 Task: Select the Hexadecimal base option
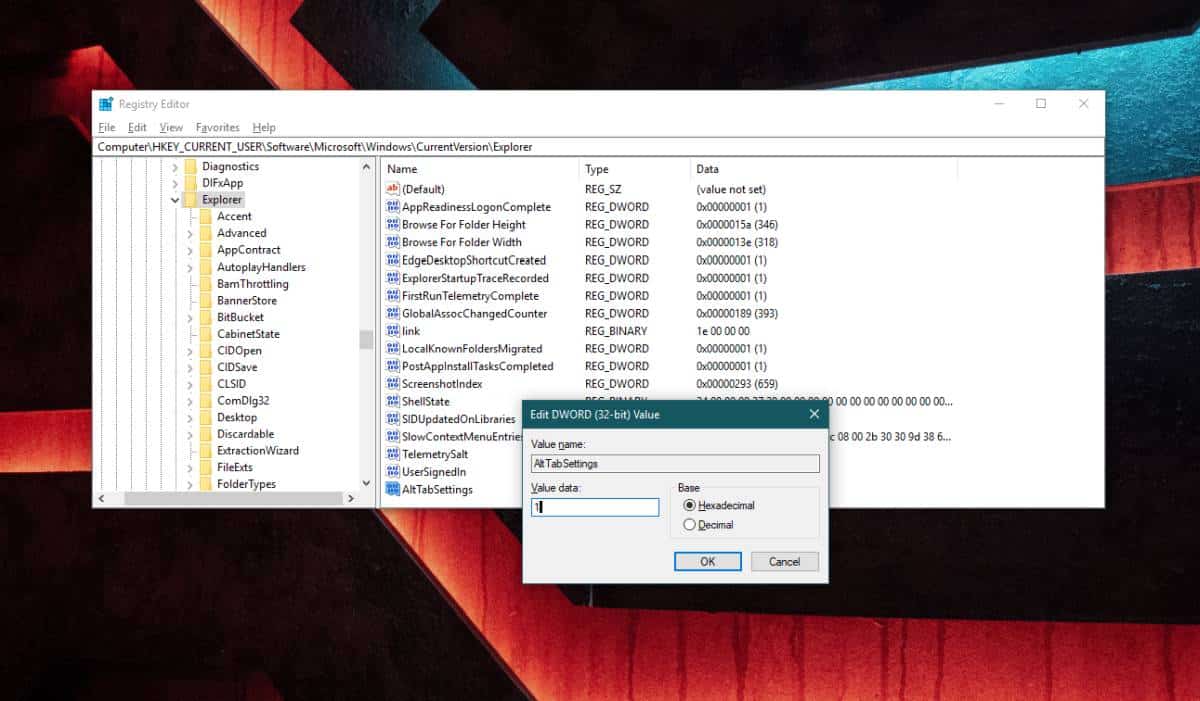point(689,505)
